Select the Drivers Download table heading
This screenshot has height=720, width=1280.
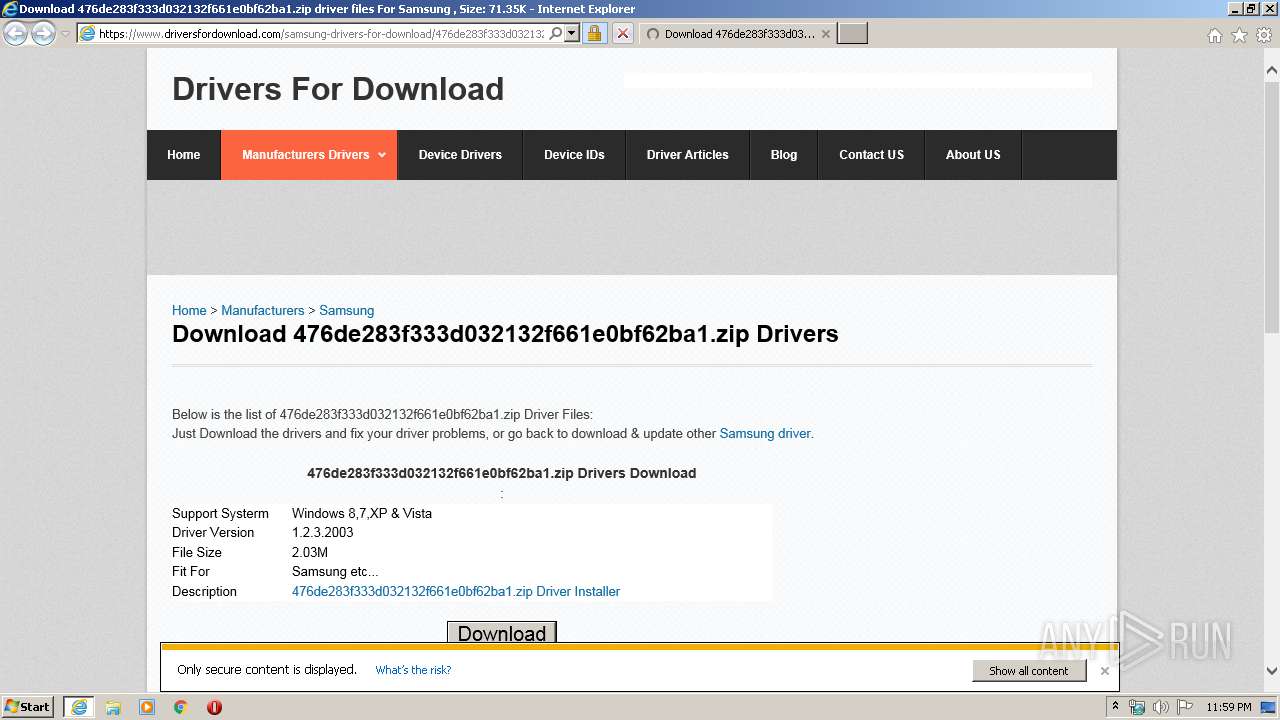(x=501, y=473)
